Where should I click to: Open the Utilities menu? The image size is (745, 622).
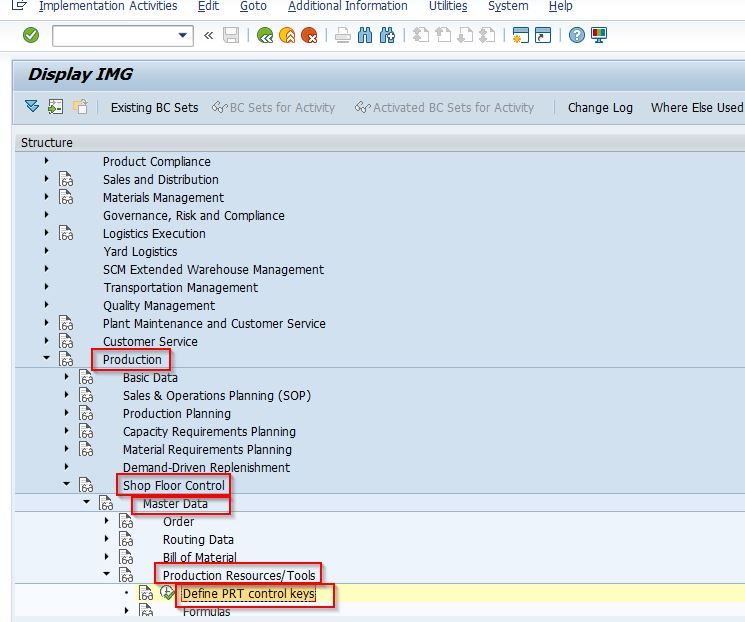pos(448,6)
